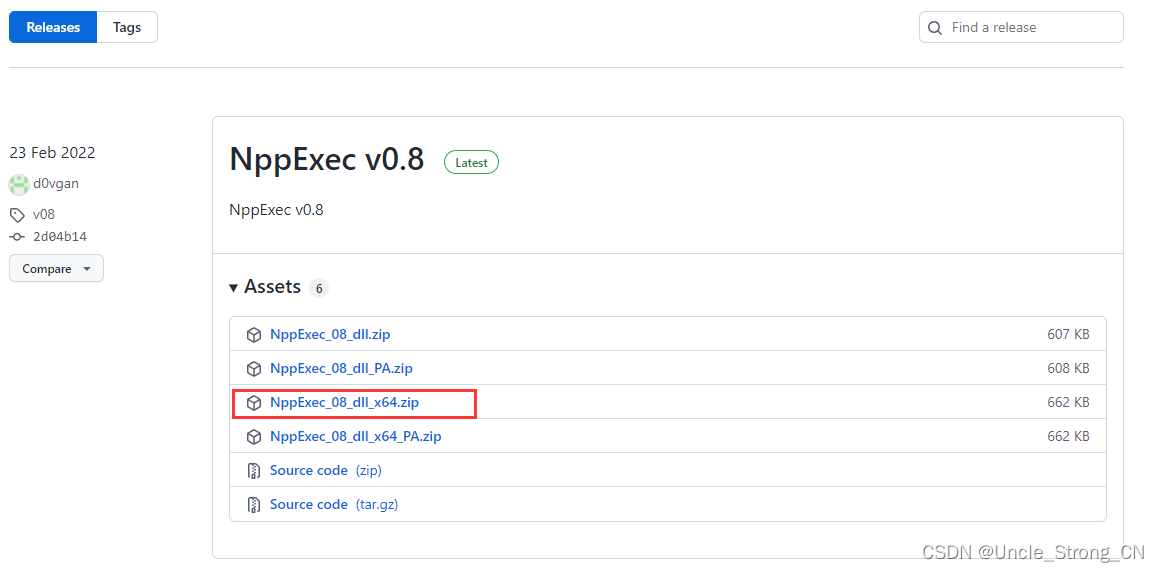
Task: Click the search magnifier icon in Find a release
Action: (935, 28)
